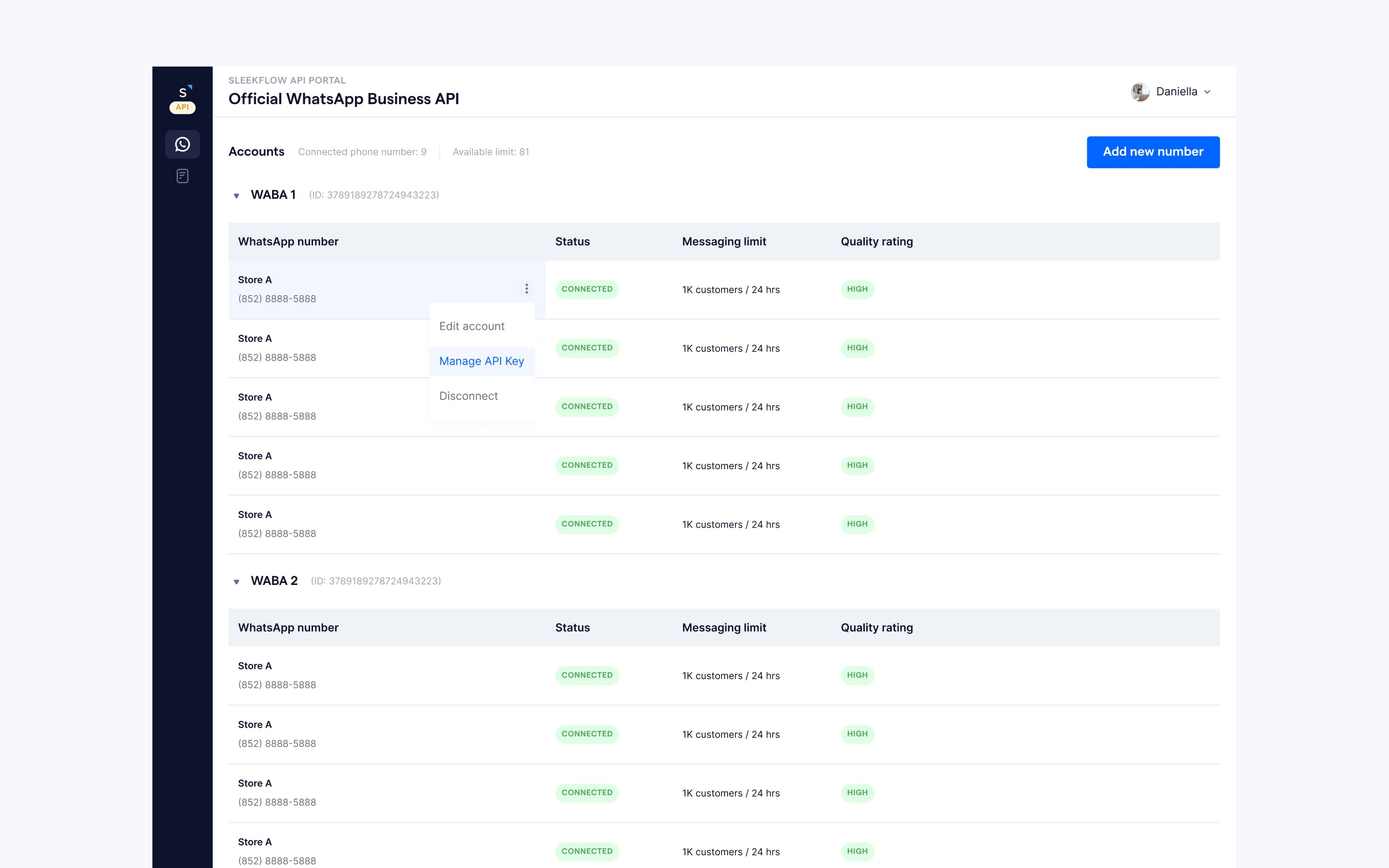Collapse the WABA 1 section triangle
The height and width of the screenshot is (868, 1389).
236,195
